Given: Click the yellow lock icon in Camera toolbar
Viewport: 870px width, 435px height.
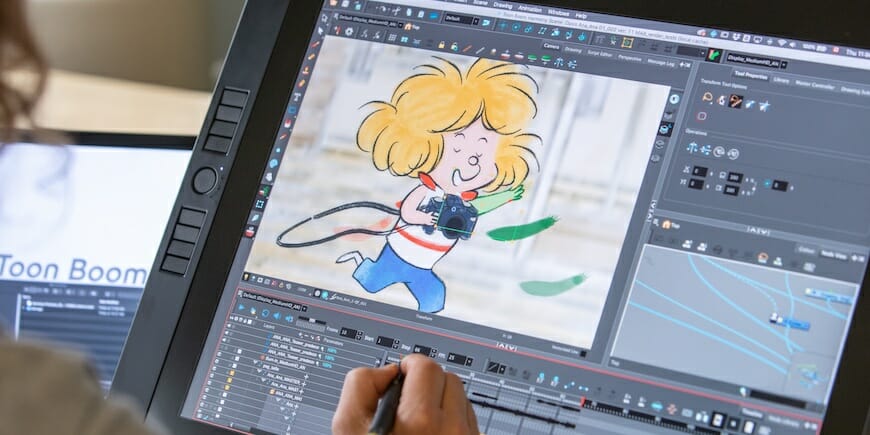Looking at the screenshot, I should pos(441,44).
